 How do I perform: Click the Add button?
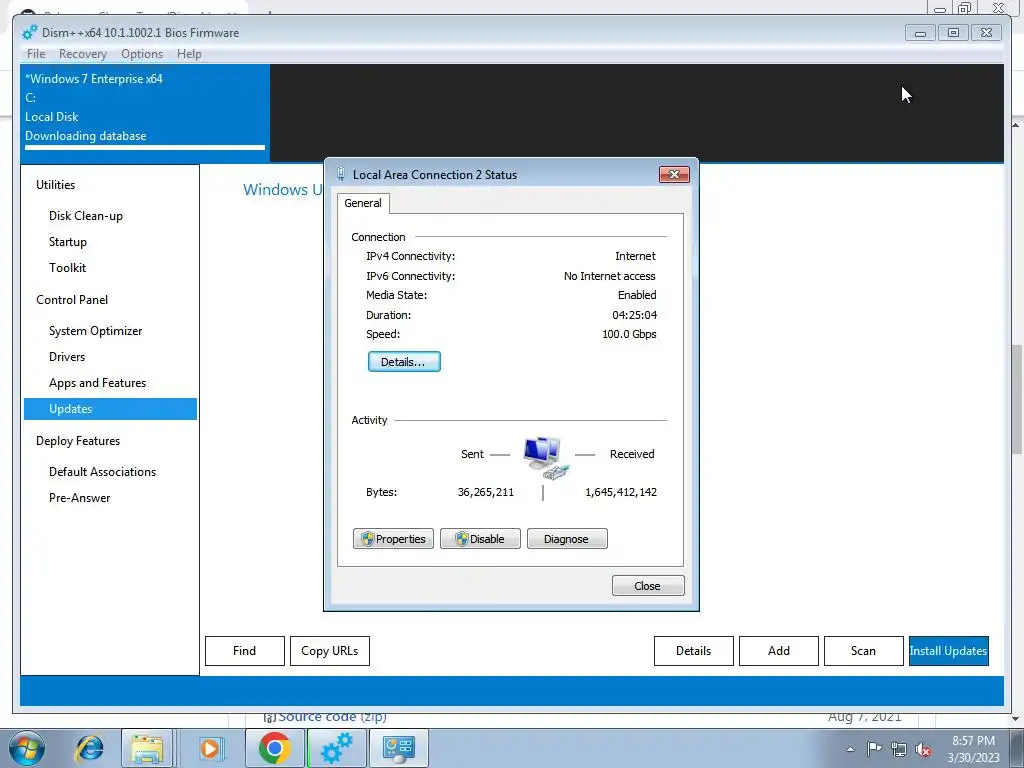click(778, 651)
